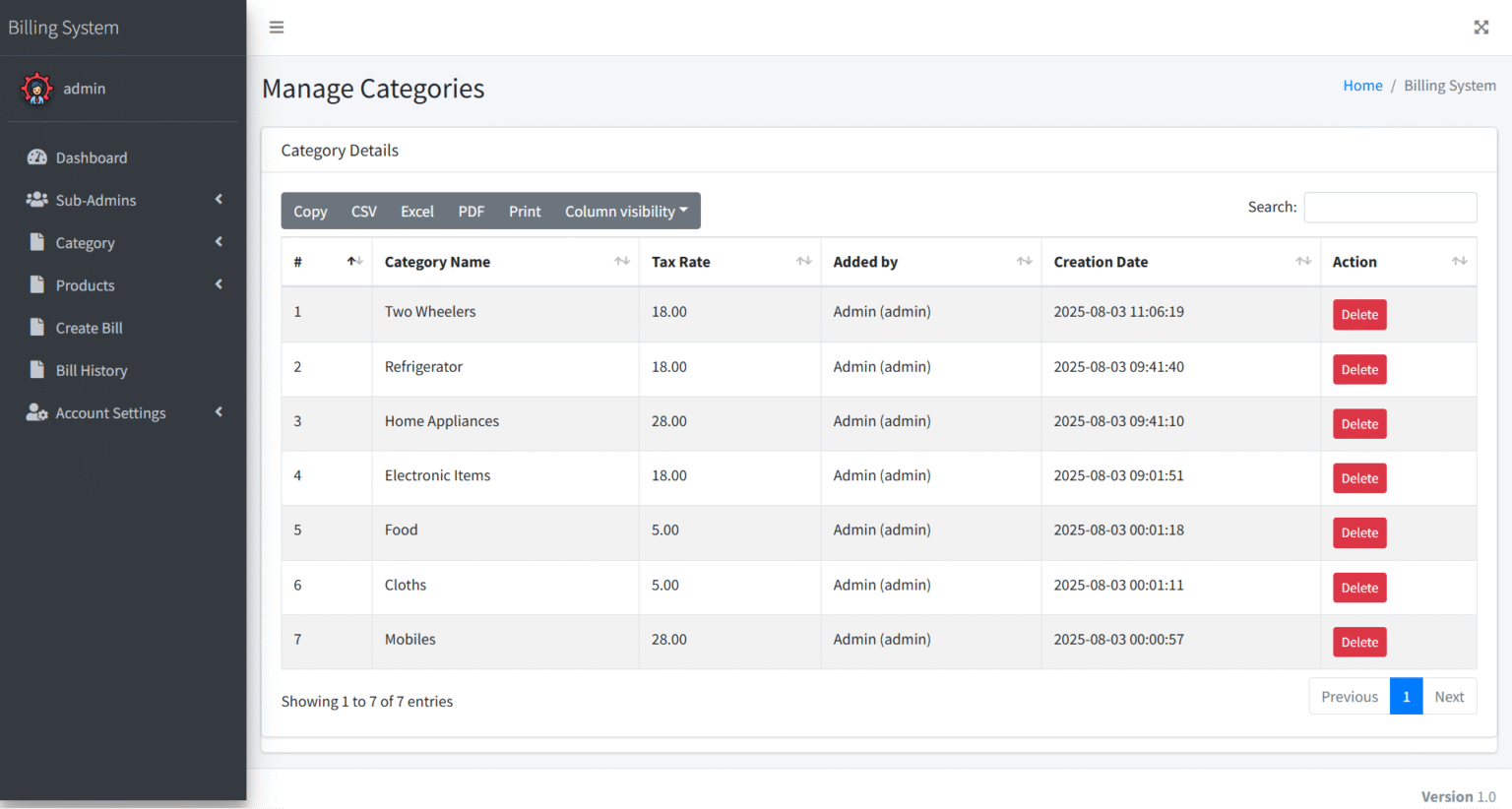Click the Account Settings gear-person icon
1512x809 pixels.
click(x=36, y=412)
